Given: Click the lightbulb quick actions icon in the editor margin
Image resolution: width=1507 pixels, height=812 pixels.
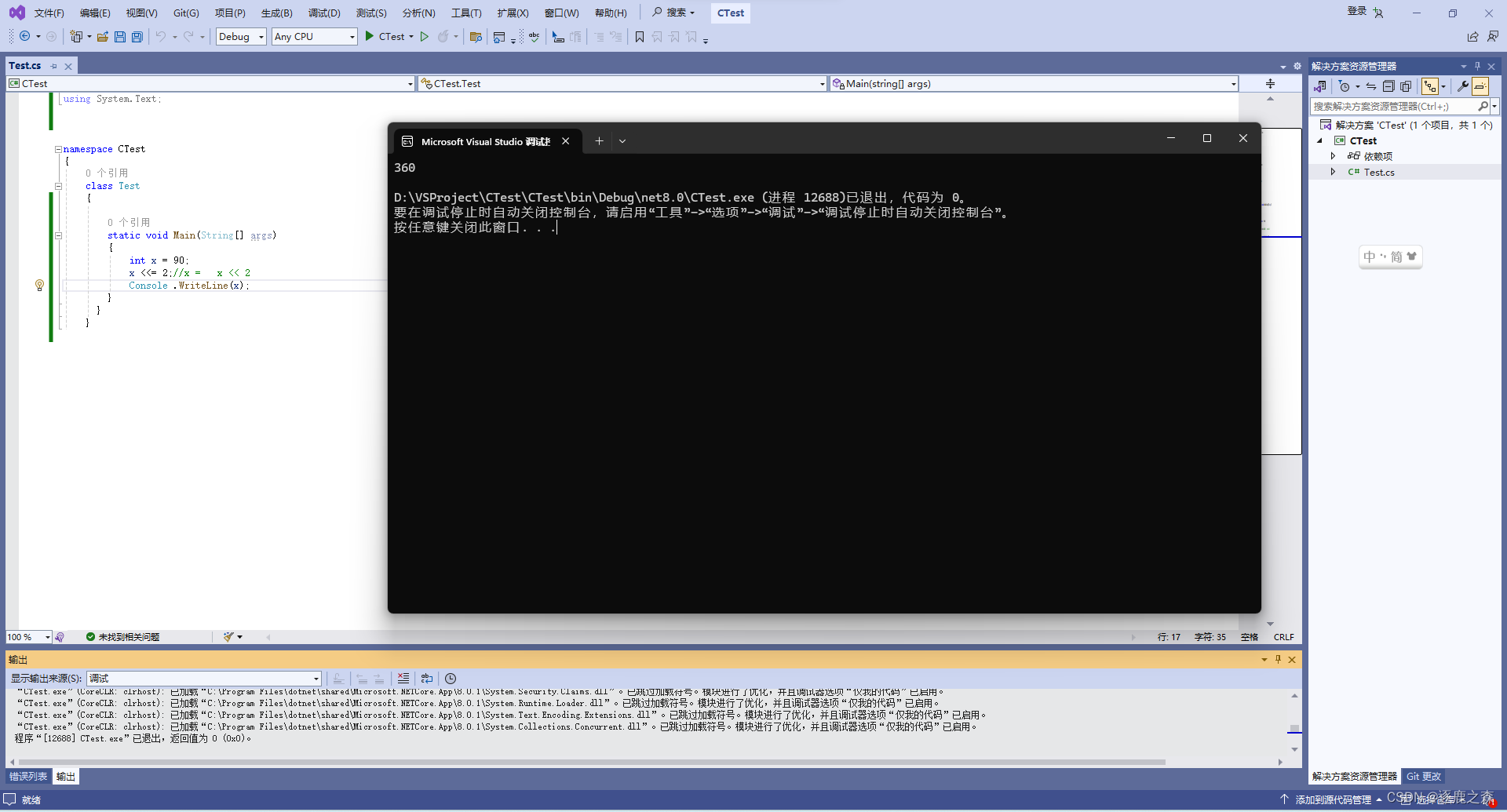Looking at the screenshot, I should 39,286.
